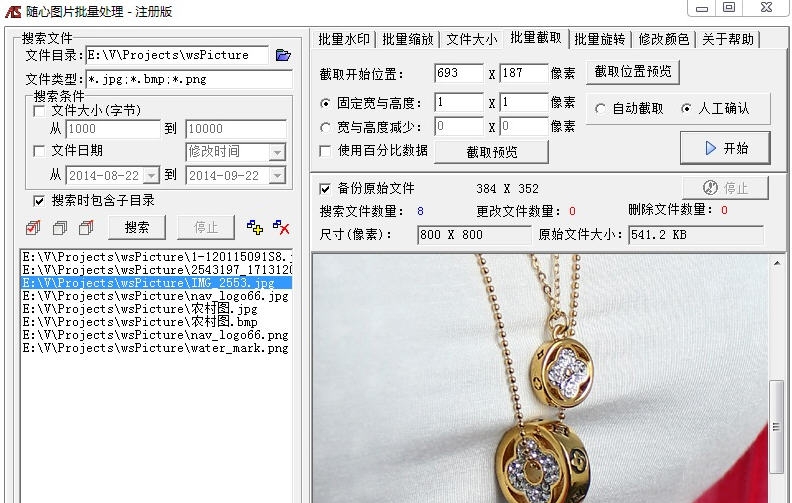Toggle 搜索时包含子目录 checkbox

point(39,201)
